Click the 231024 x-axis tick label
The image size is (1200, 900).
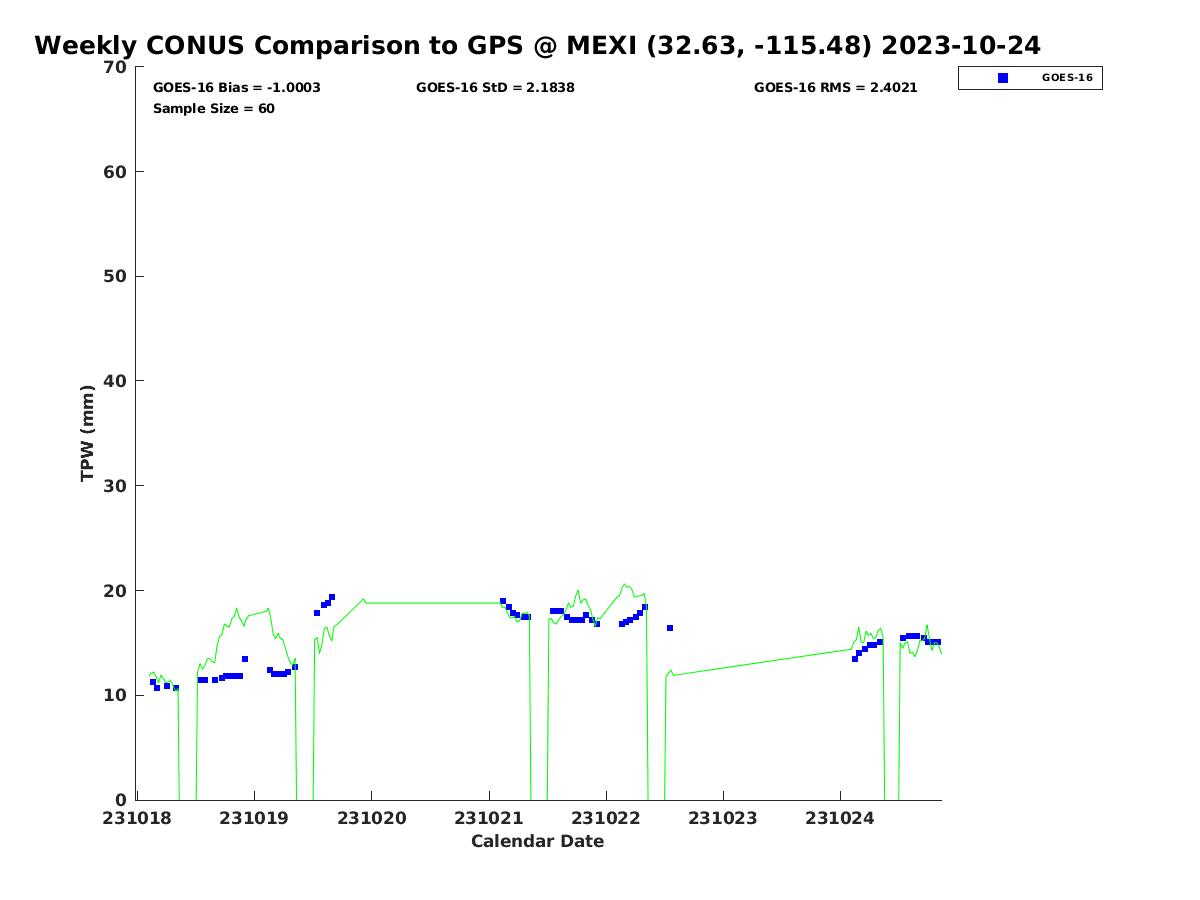(x=840, y=818)
